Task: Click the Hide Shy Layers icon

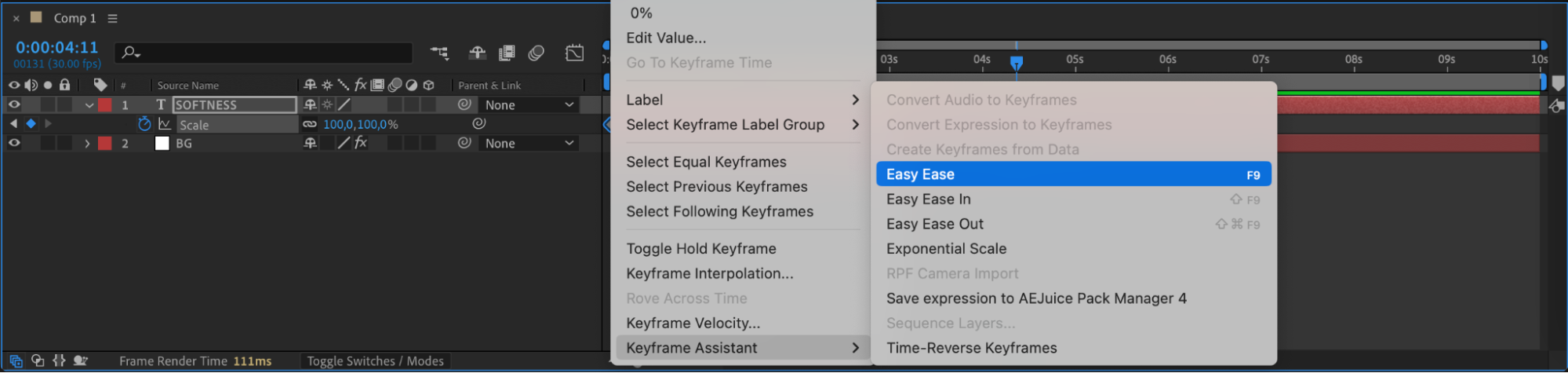Action: [477, 53]
